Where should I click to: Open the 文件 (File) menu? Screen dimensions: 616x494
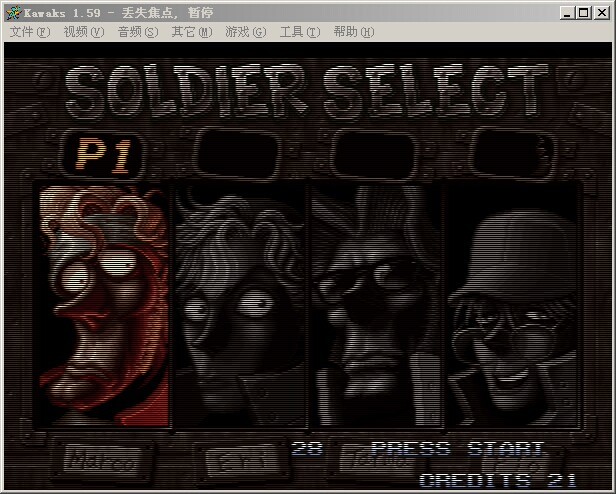point(29,32)
